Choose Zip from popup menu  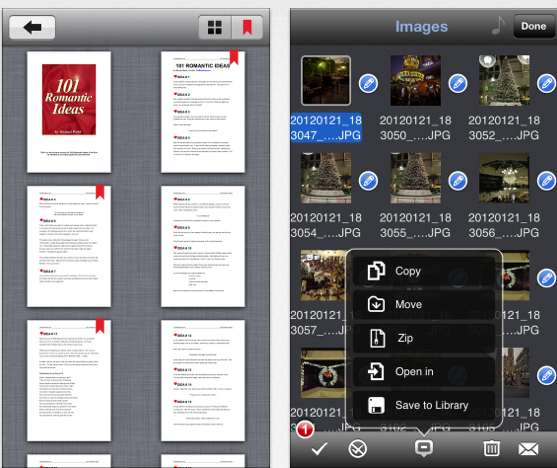tap(424, 338)
